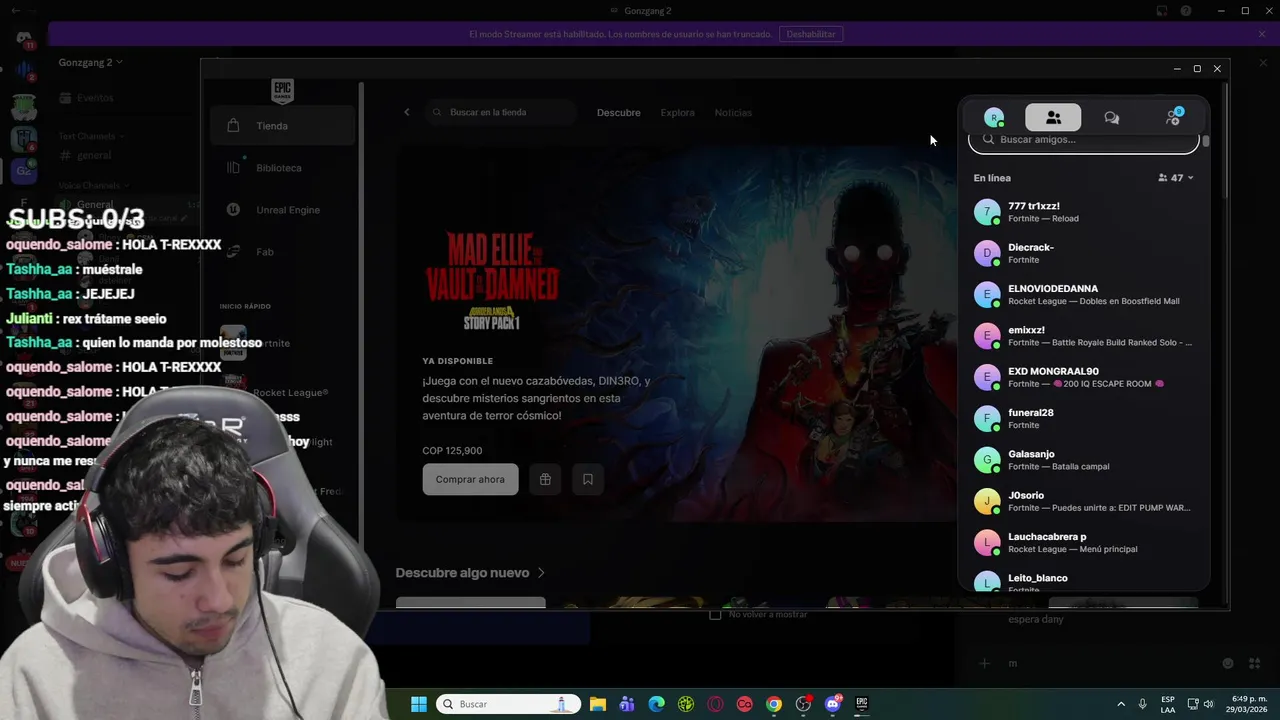The height and width of the screenshot is (720, 1280).
Task: Click the scrollbar of the friends list
Action: 1206,141
